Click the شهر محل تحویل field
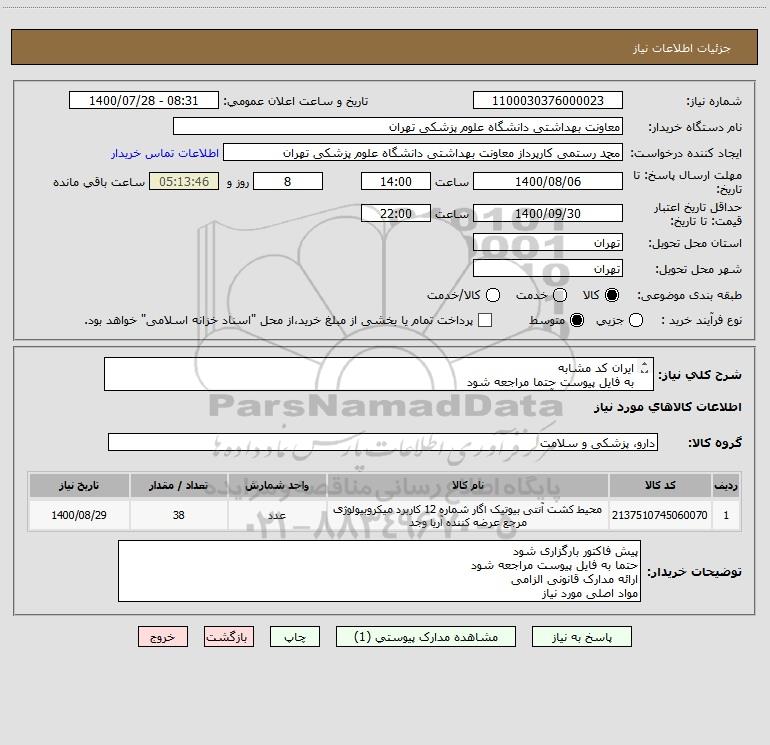 (548, 269)
